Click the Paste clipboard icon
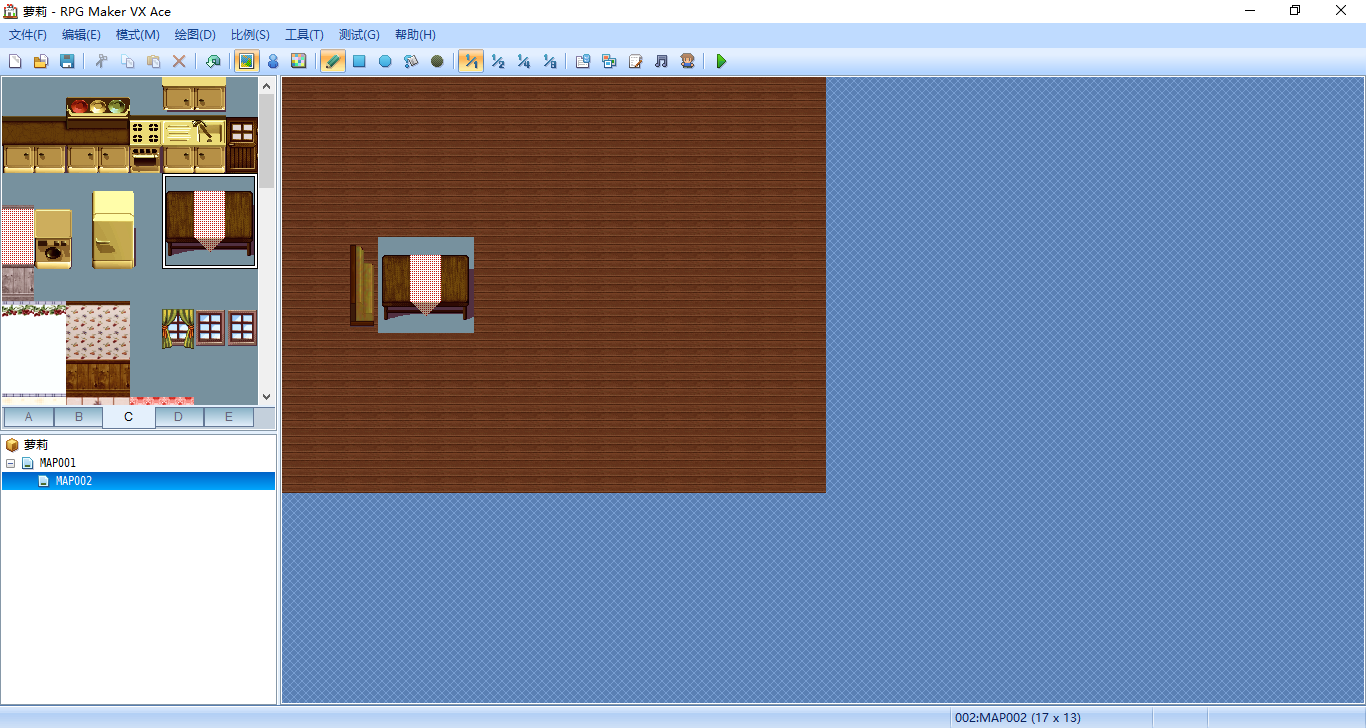 pos(153,61)
